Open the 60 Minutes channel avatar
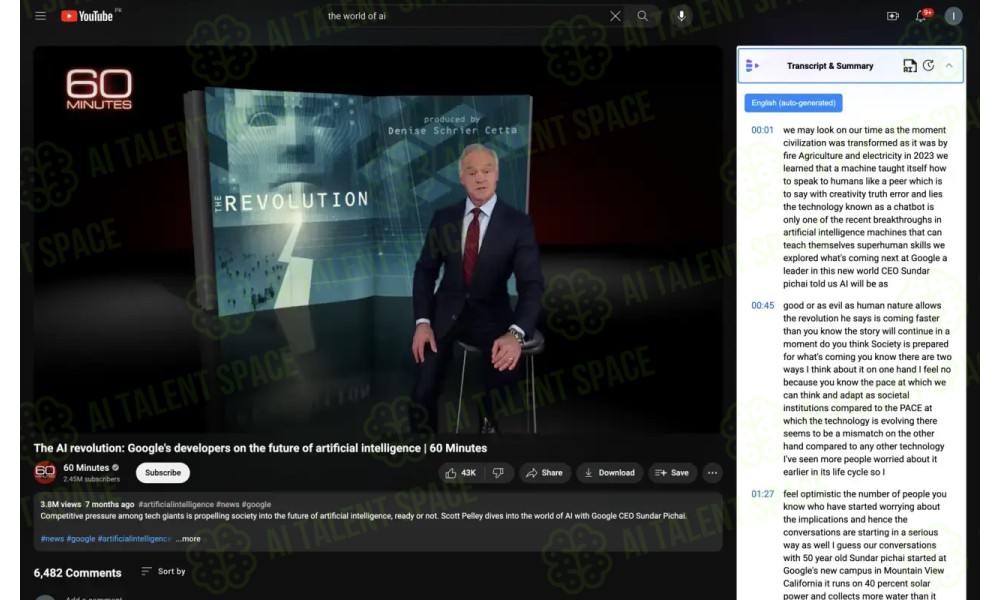 pyautogui.click(x=45, y=472)
